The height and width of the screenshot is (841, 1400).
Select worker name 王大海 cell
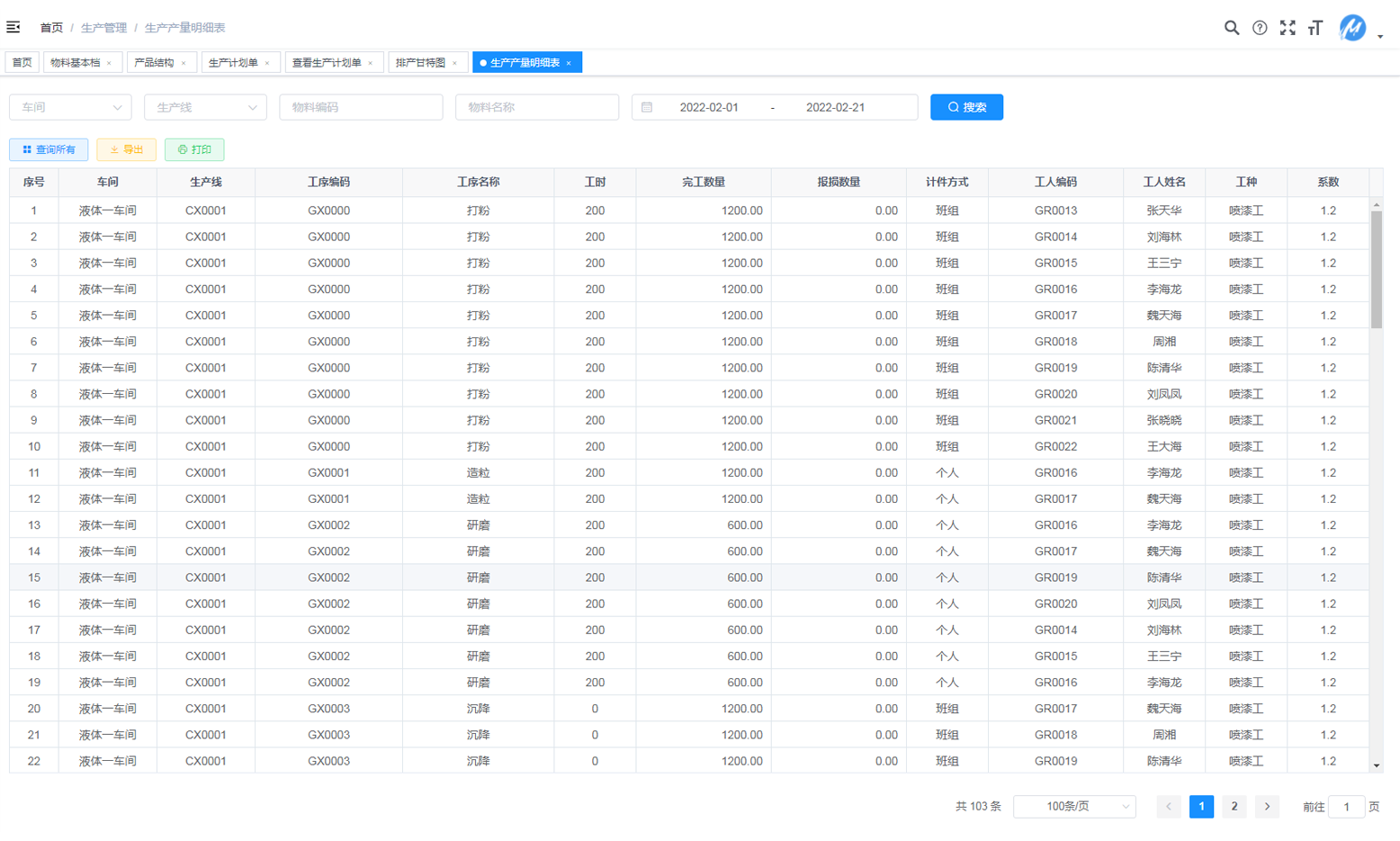(1164, 446)
